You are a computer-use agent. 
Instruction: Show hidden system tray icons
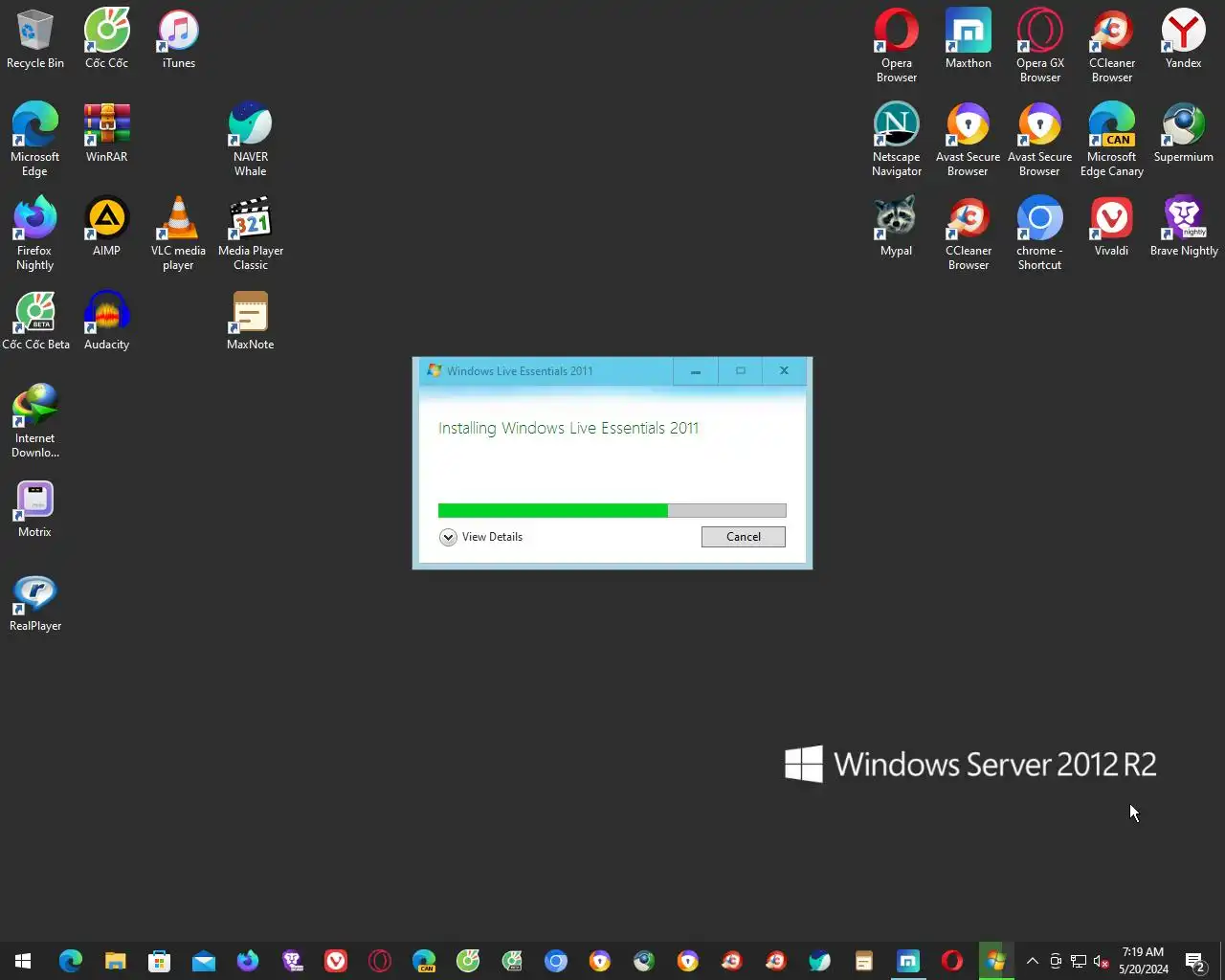[x=1033, y=961]
